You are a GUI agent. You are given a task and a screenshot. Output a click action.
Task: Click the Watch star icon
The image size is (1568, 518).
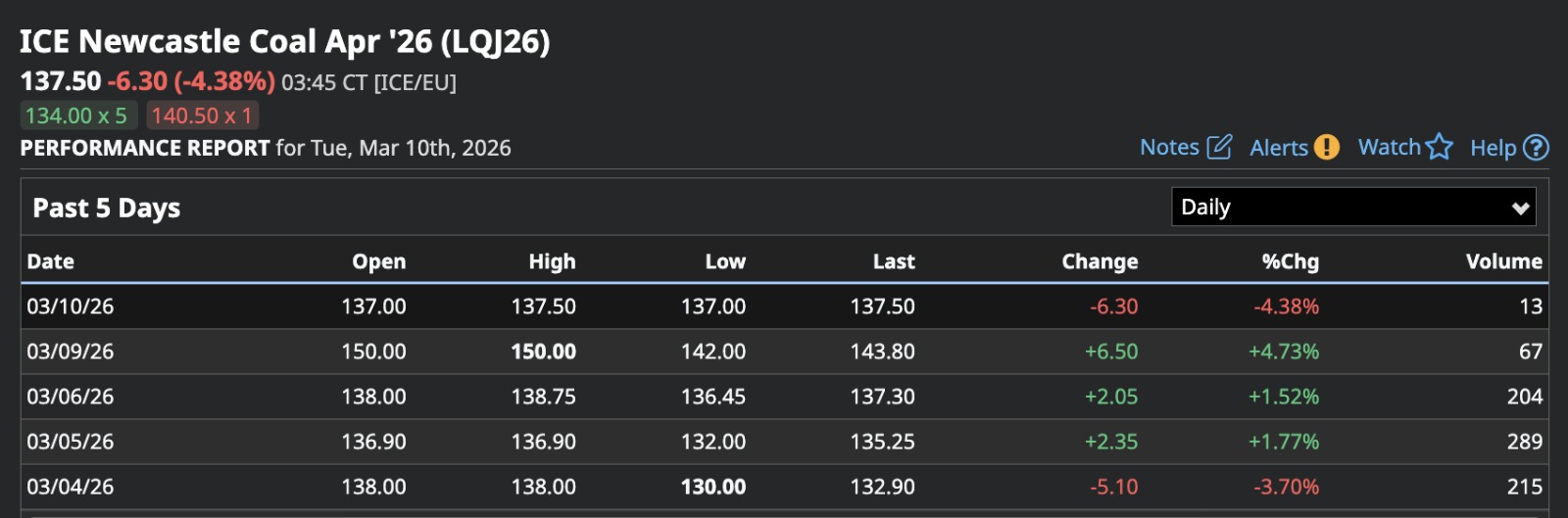click(1440, 147)
